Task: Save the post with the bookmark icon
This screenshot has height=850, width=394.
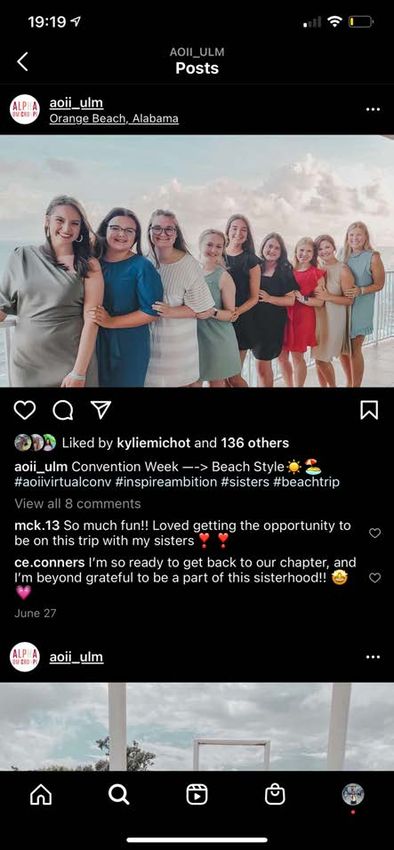Action: [369, 410]
